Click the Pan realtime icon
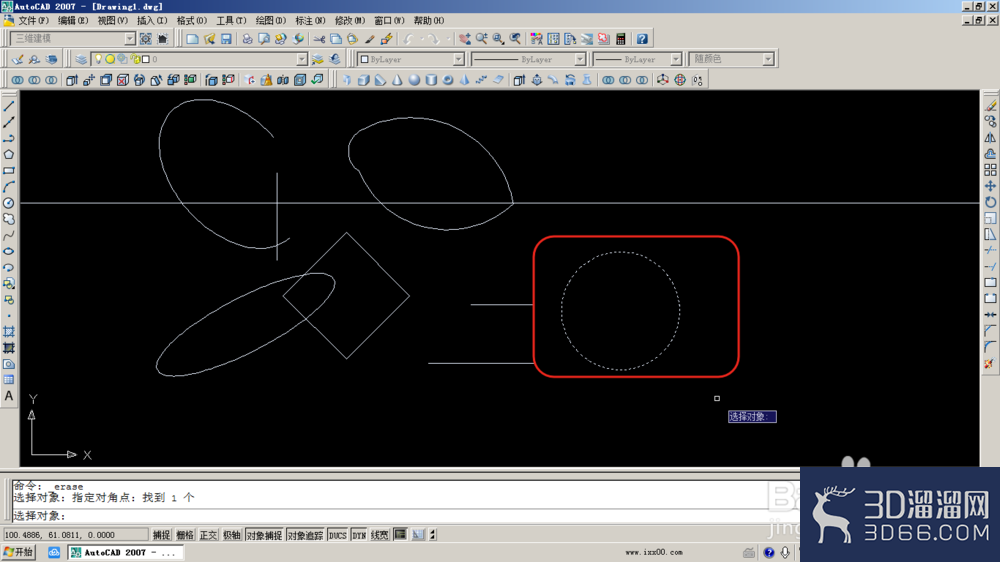This screenshot has height=562, width=1000. pos(465,39)
